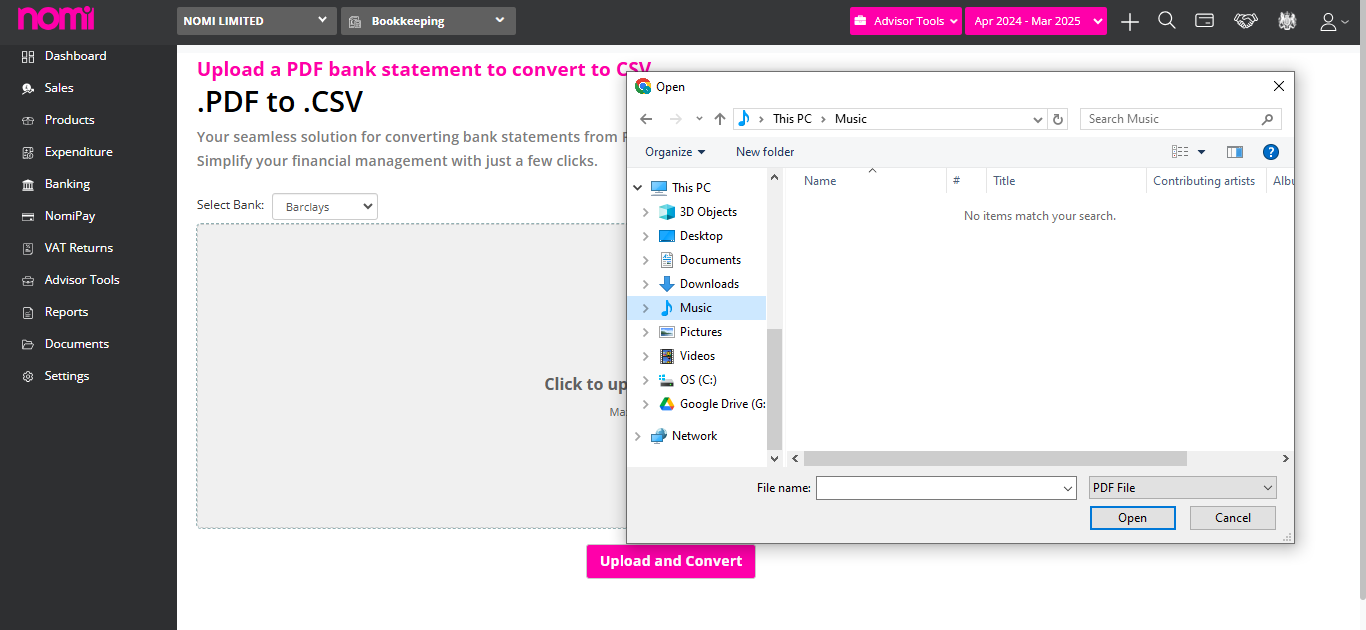Viewport: 1366px width, 630px height.
Task: Open the user profile icon menu
Action: (1334, 21)
